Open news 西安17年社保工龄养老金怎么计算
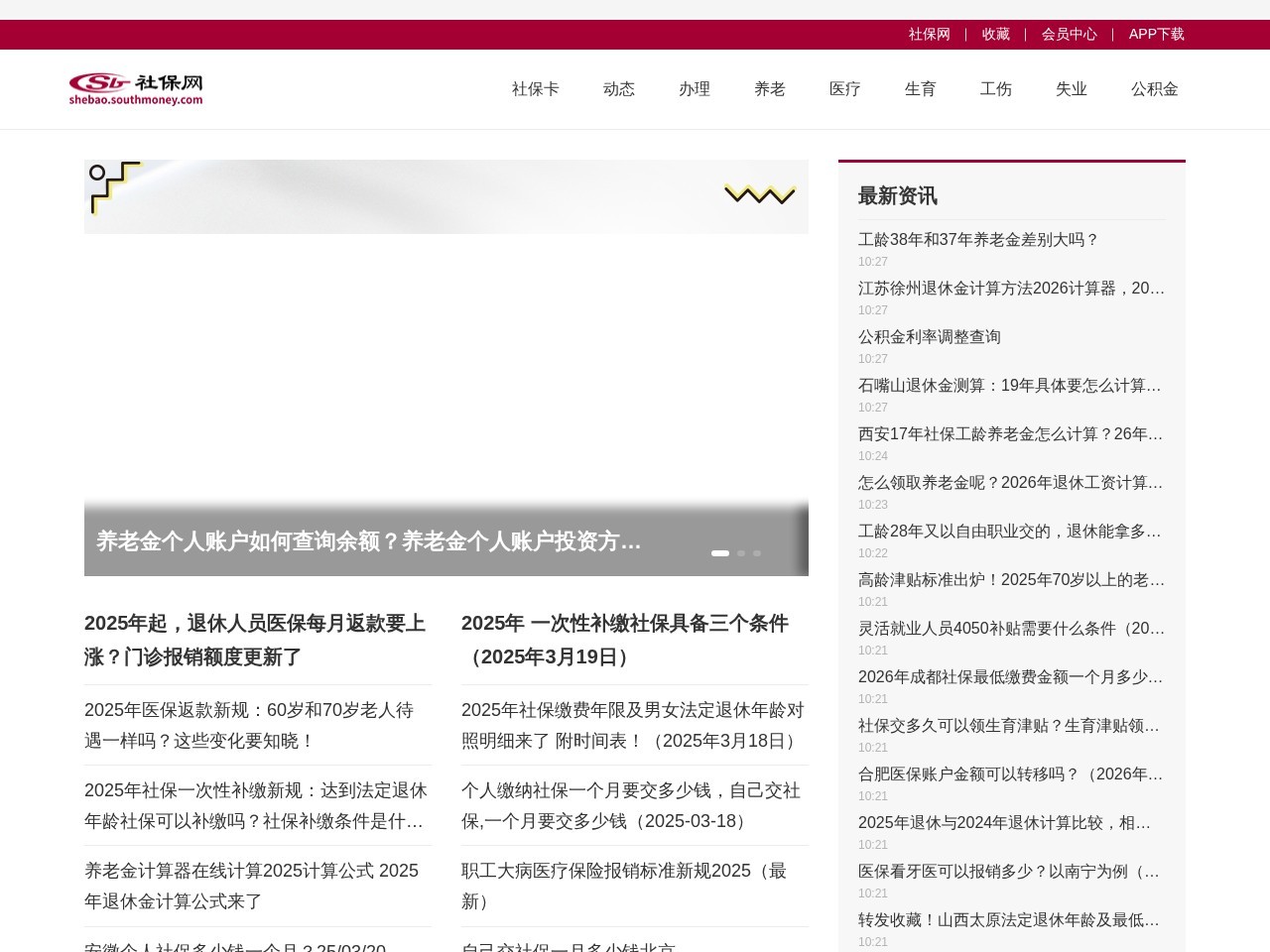 [1012, 434]
